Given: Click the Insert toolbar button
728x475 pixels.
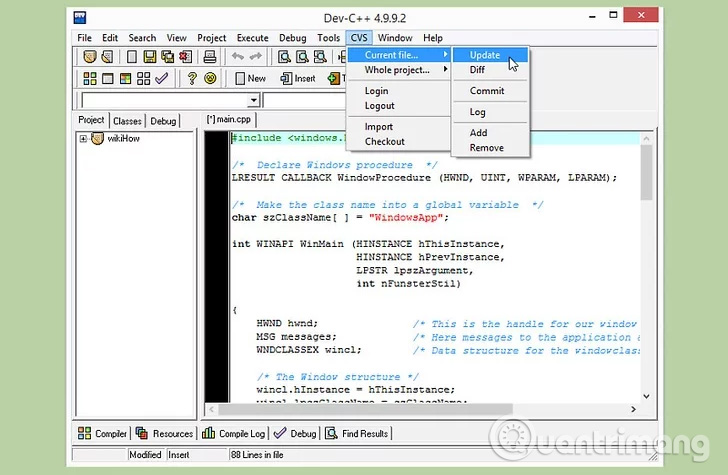Looking at the screenshot, I should [x=298, y=78].
